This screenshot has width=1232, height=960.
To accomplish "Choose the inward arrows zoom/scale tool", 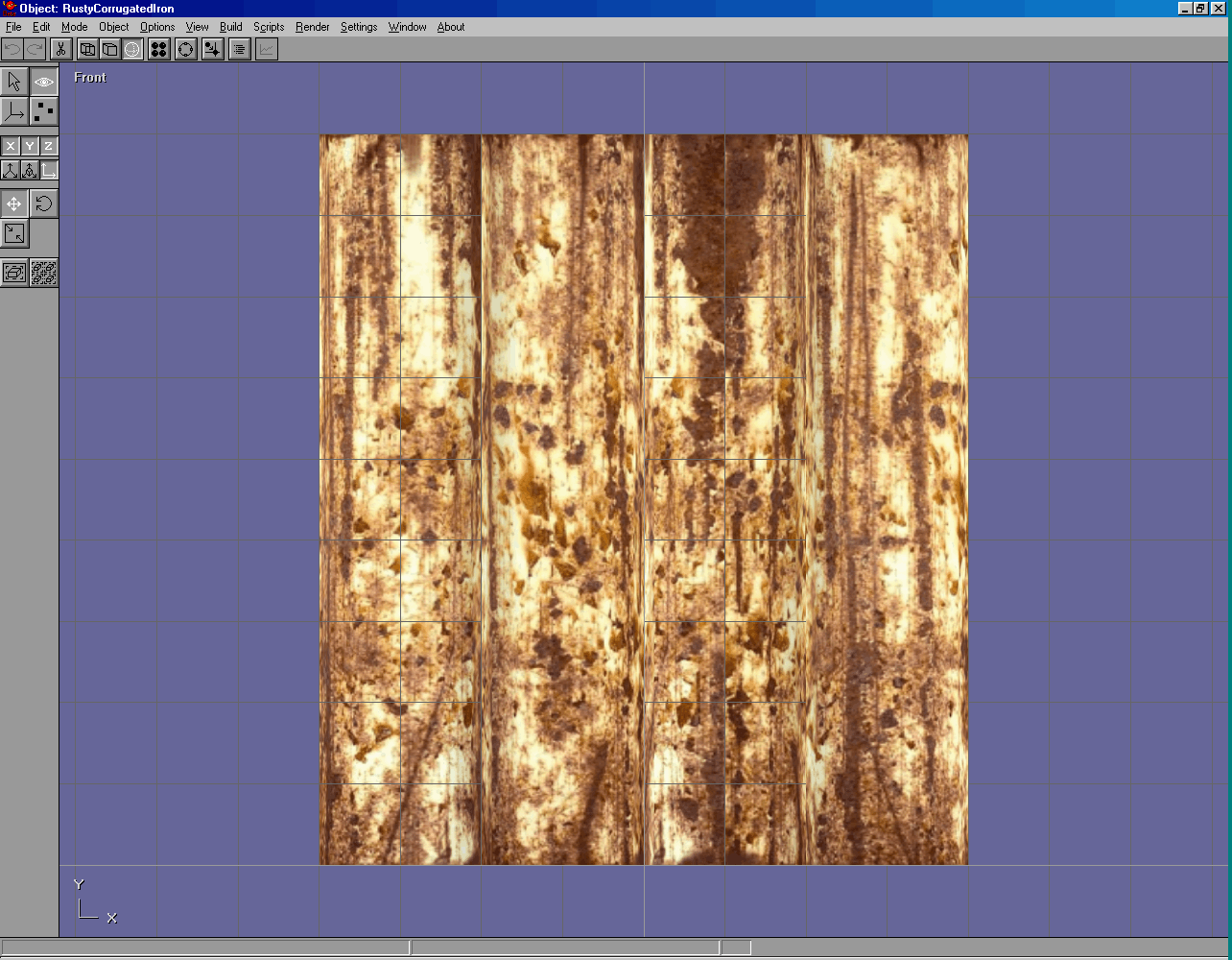I will tap(14, 233).
